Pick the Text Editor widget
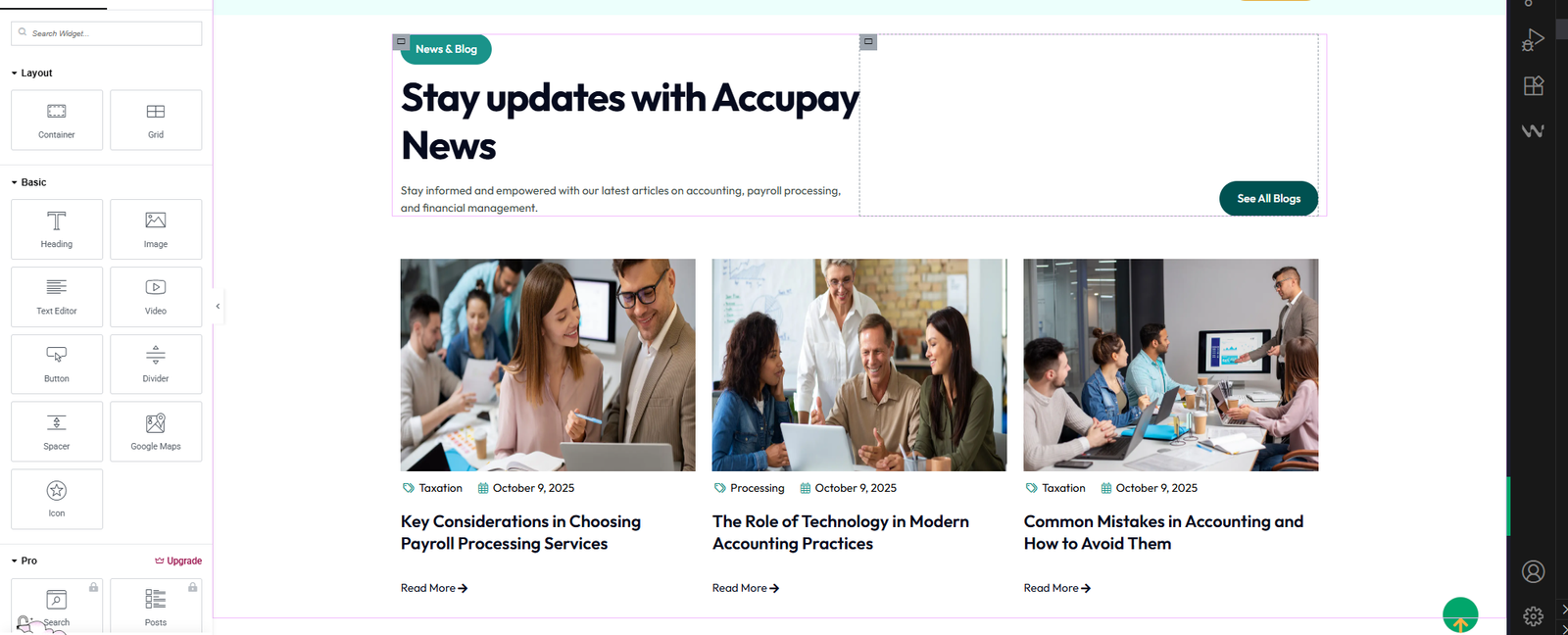Viewport: 1568px width, 635px height. tap(57, 297)
